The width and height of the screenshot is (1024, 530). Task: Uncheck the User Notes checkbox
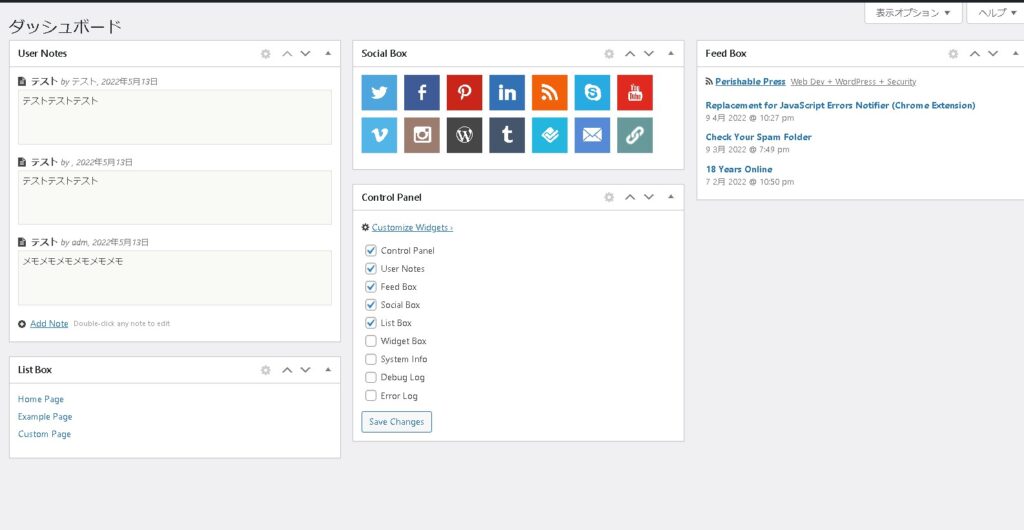point(371,269)
